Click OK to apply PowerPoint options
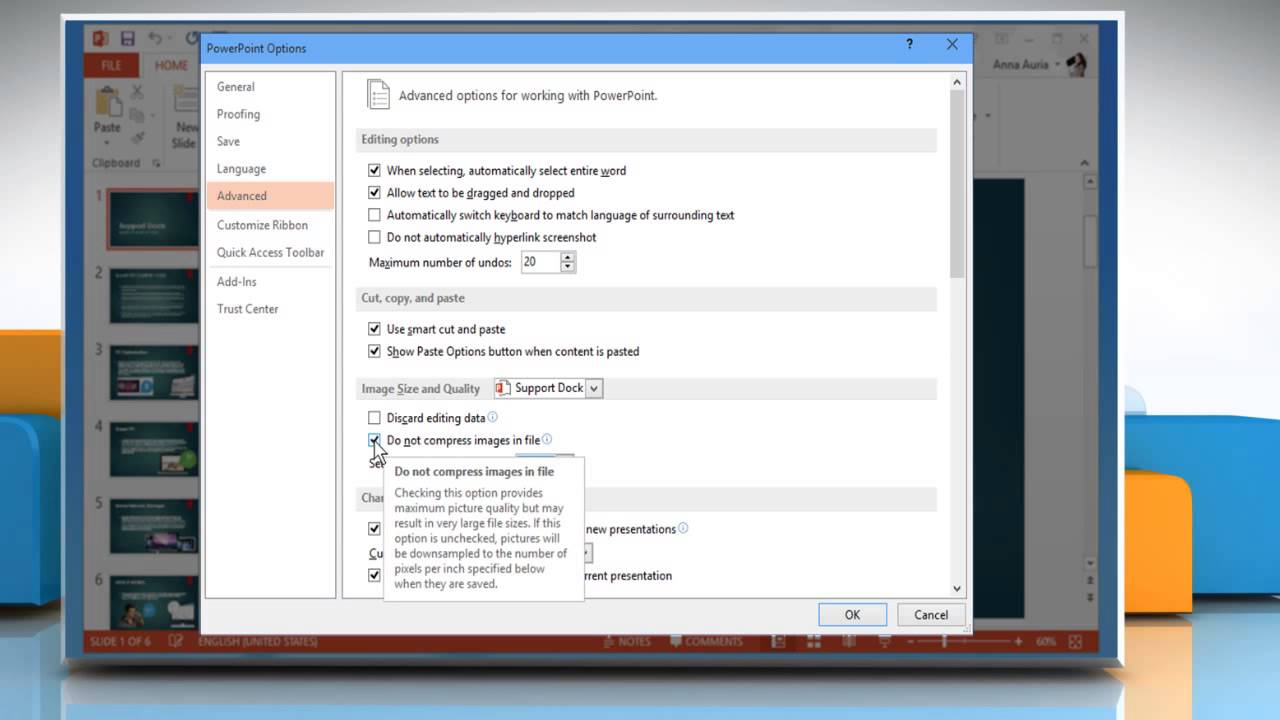Viewport: 1280px width, 720px height. pos(852,615)
